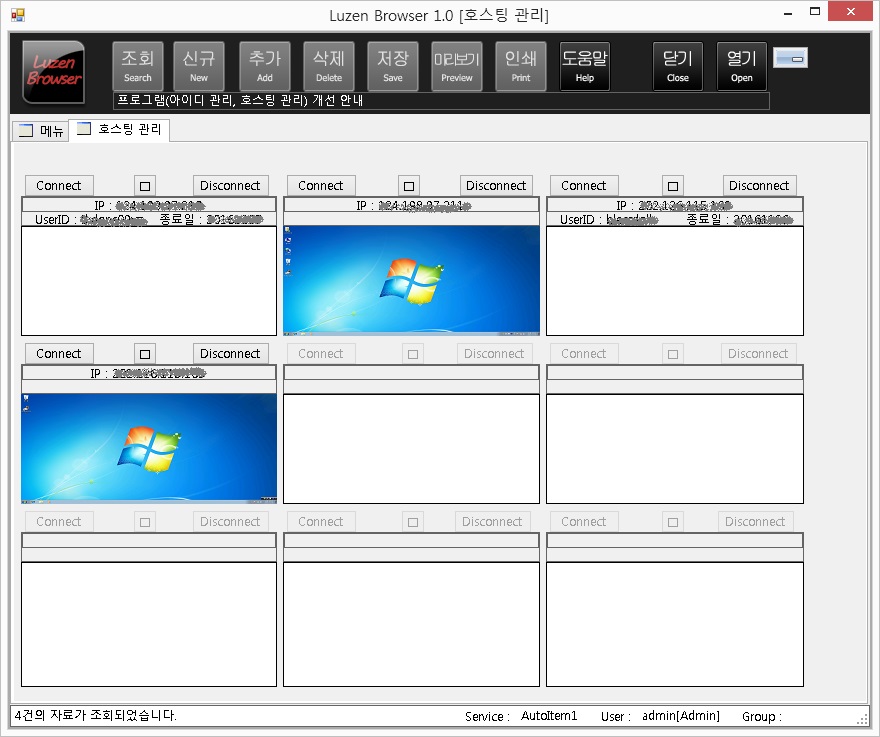Toggle the small square box in first panel
The image size is (880, 737).
click(x=145, y=186)
